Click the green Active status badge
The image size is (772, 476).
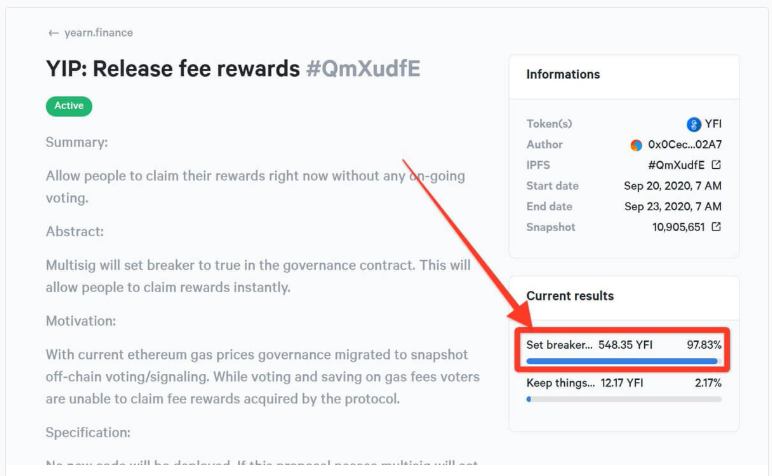point(69,106)
